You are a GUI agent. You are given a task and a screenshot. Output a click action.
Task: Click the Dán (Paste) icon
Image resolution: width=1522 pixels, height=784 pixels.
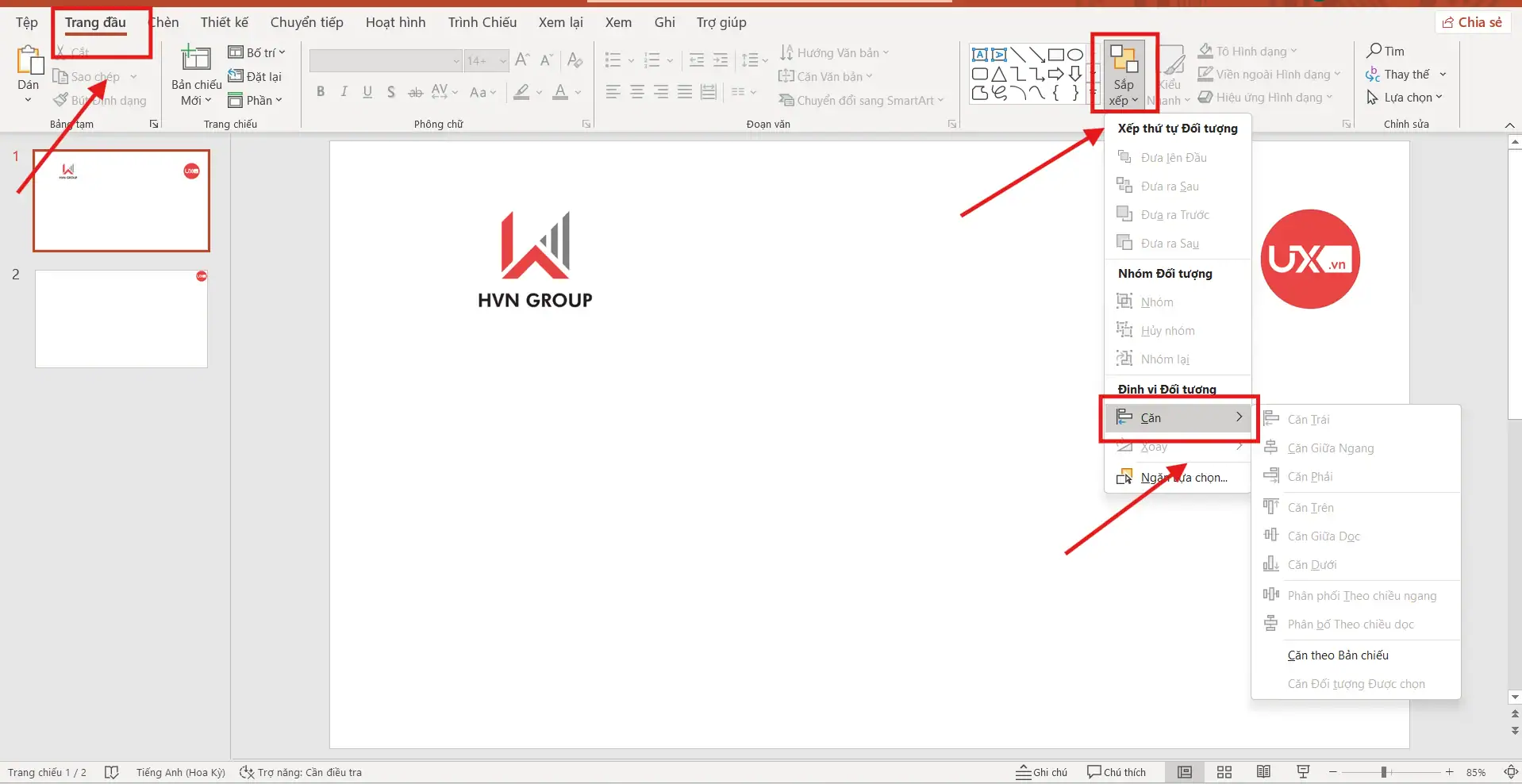[29, 67]
